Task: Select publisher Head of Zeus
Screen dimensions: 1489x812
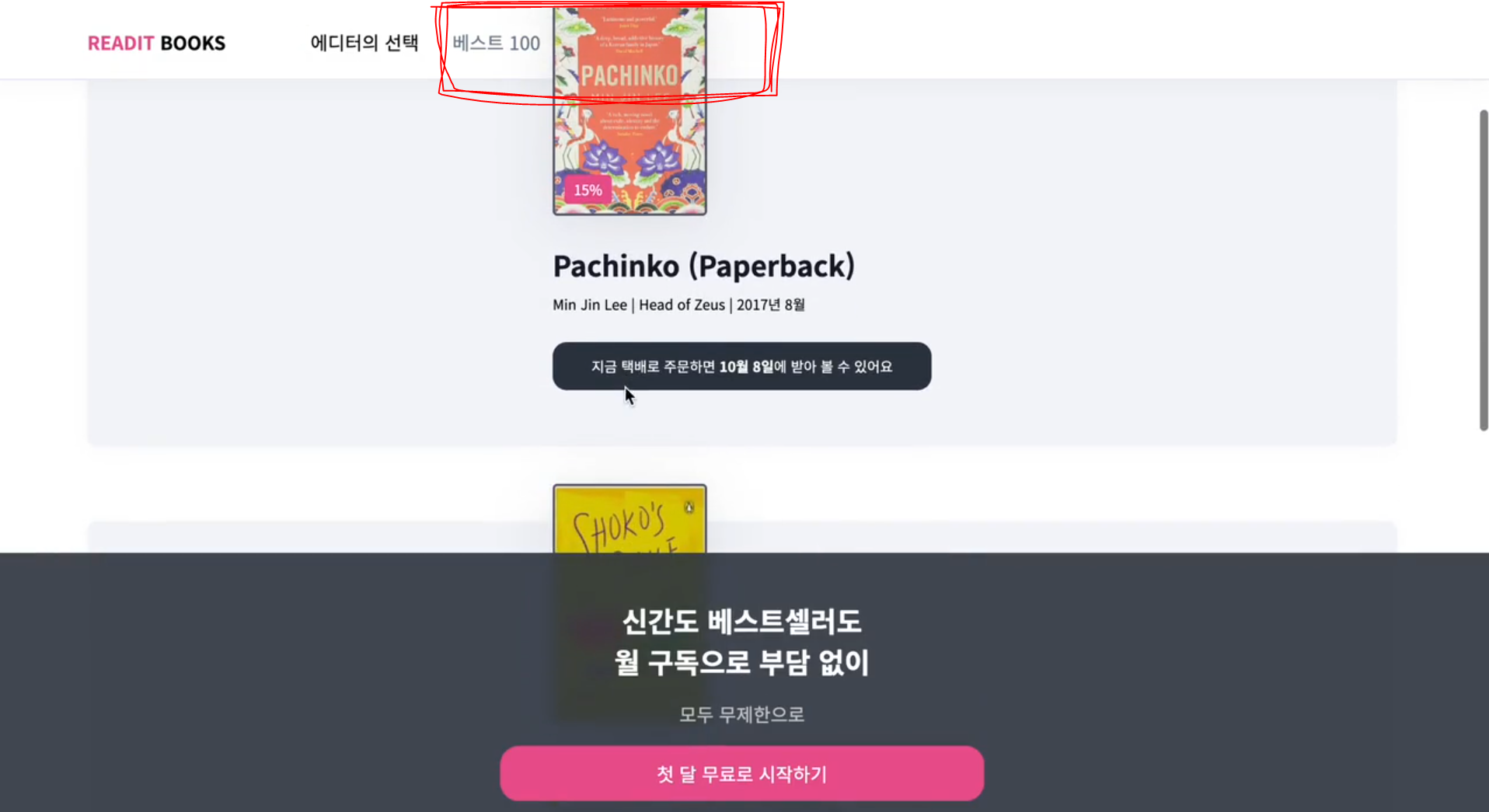Action: [x=682, y=305]
